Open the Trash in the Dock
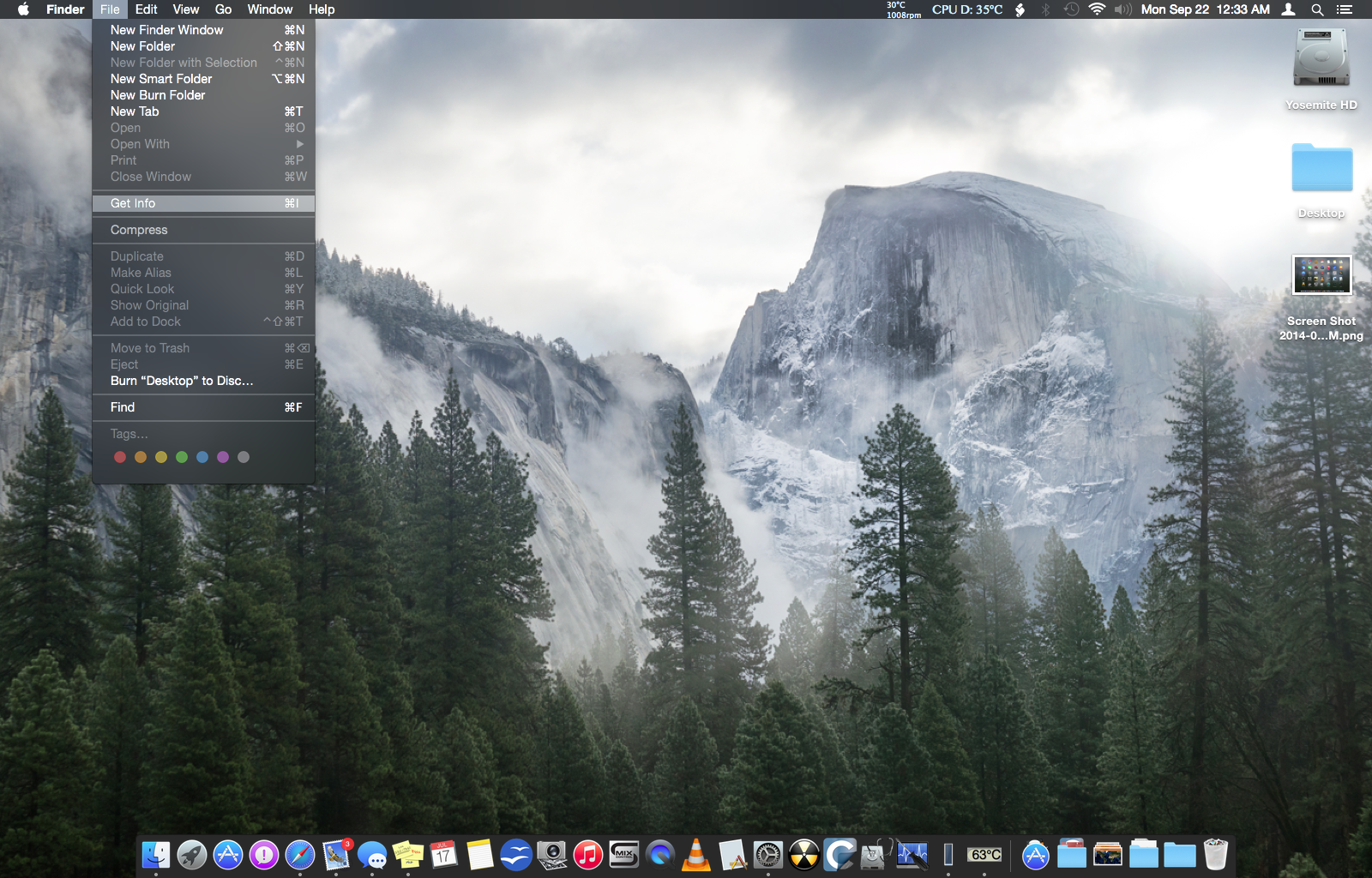Image resolution: width=1372 pixels, height=878 pixels. coord(1216,855)
